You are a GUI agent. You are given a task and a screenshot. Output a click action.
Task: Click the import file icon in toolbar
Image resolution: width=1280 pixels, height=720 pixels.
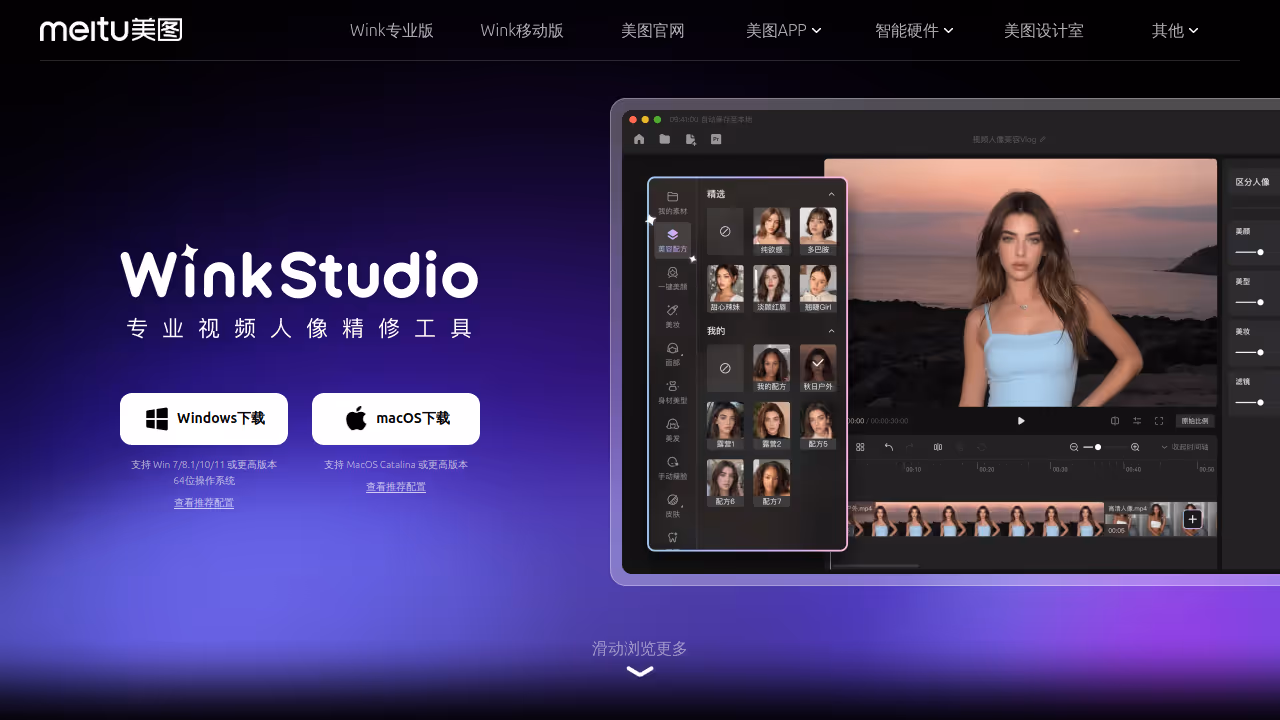pyautogui.click(x=690, y=139)
